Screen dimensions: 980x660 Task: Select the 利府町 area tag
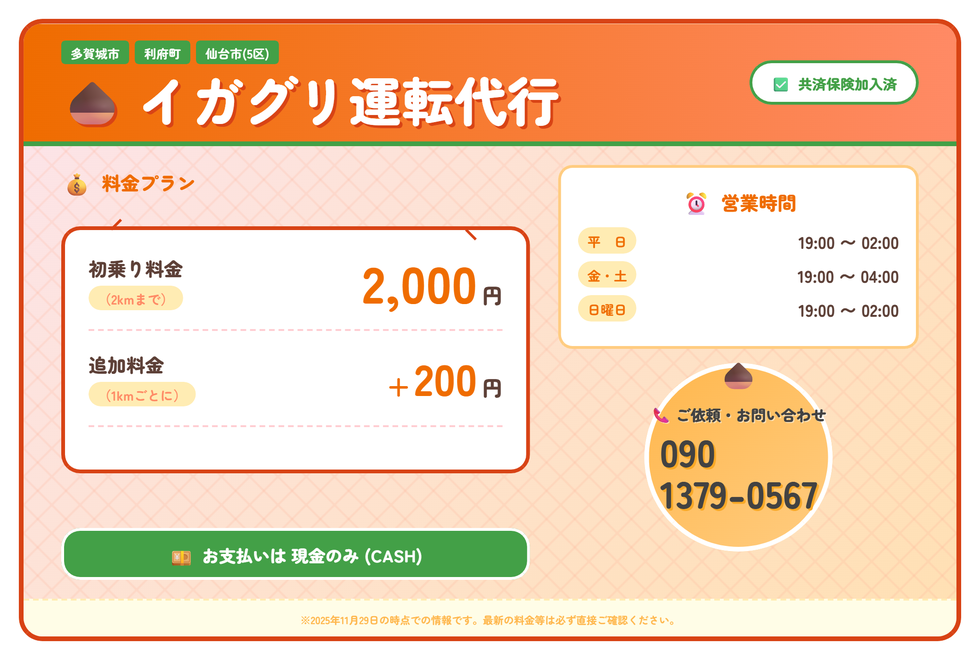(x=161, y=53)
